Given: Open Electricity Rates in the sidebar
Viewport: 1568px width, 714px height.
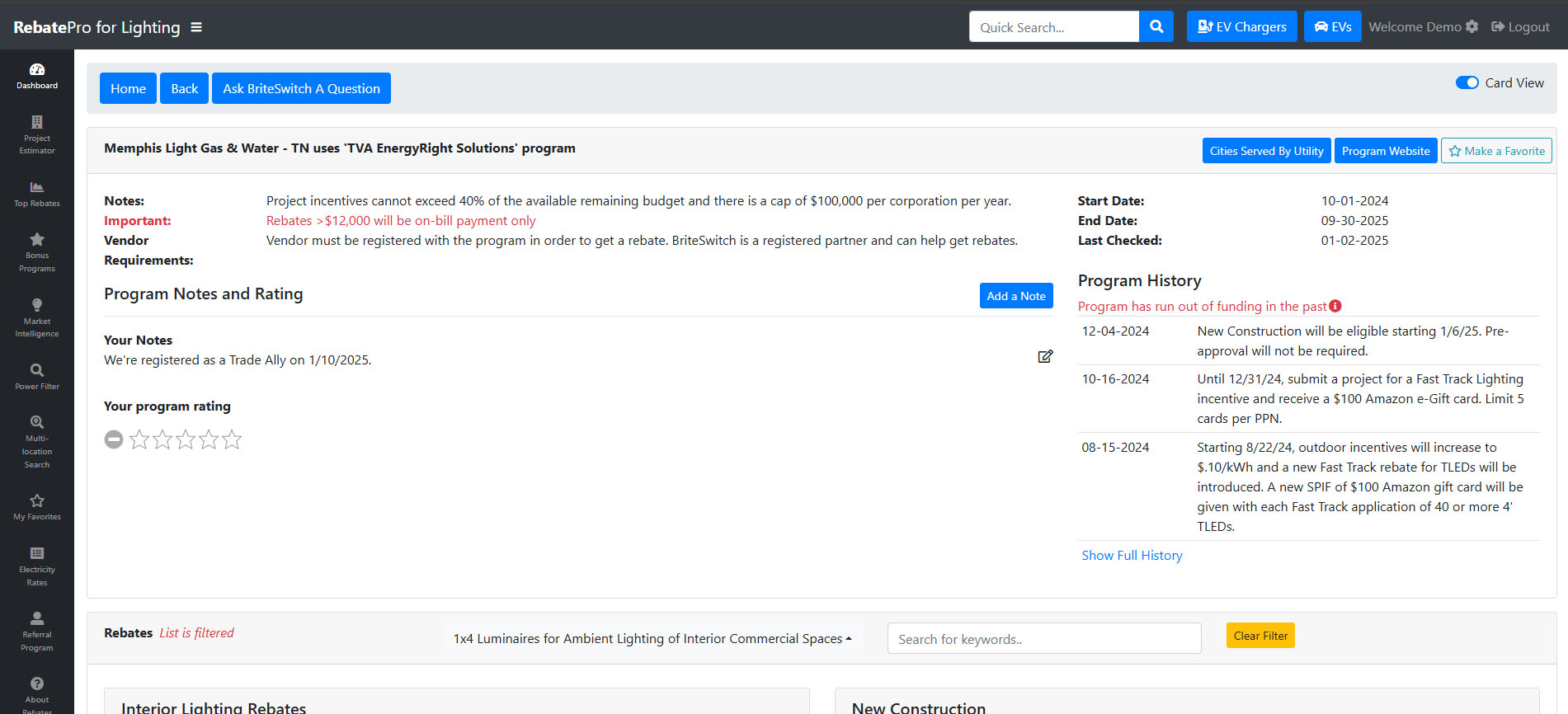Looking at the screenshot, I should point(37,566).
